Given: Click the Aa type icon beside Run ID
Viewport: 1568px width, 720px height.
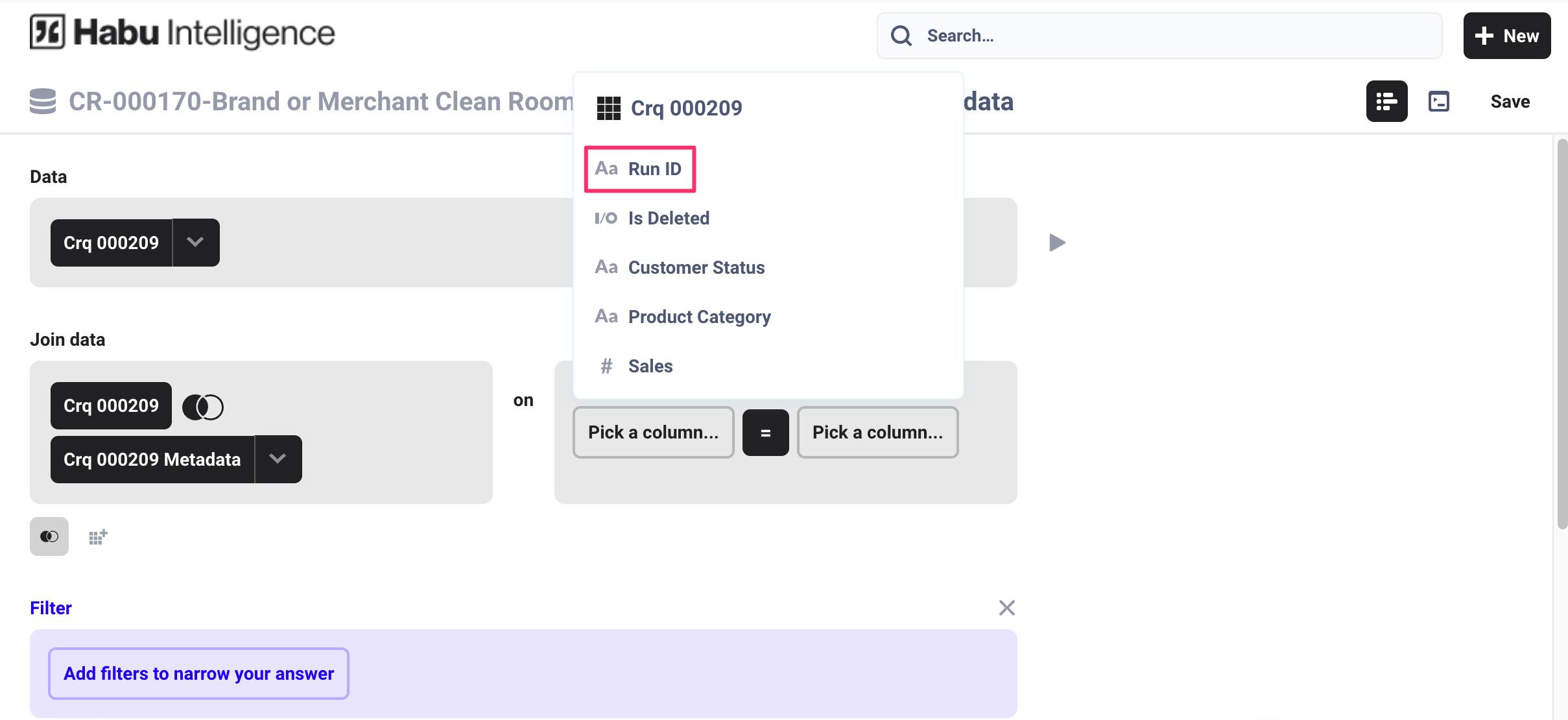Looking at the screenshot, I should tap(606, 169).
